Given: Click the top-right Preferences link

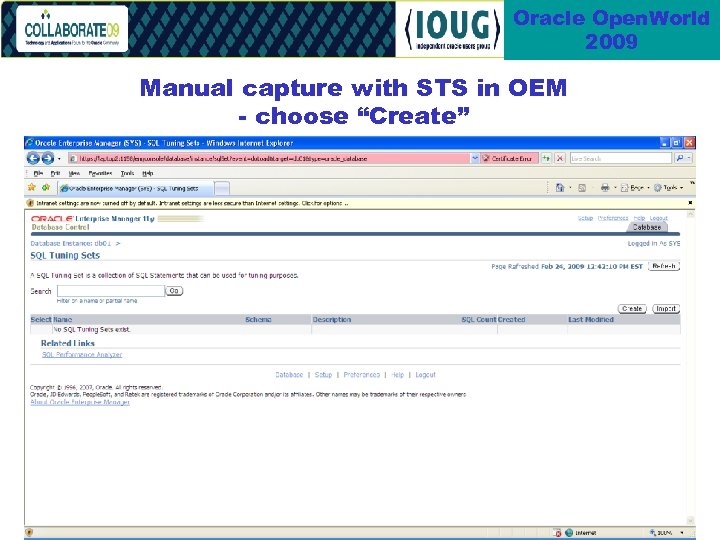Looking at the screenshot, I should tap(613, 218).
